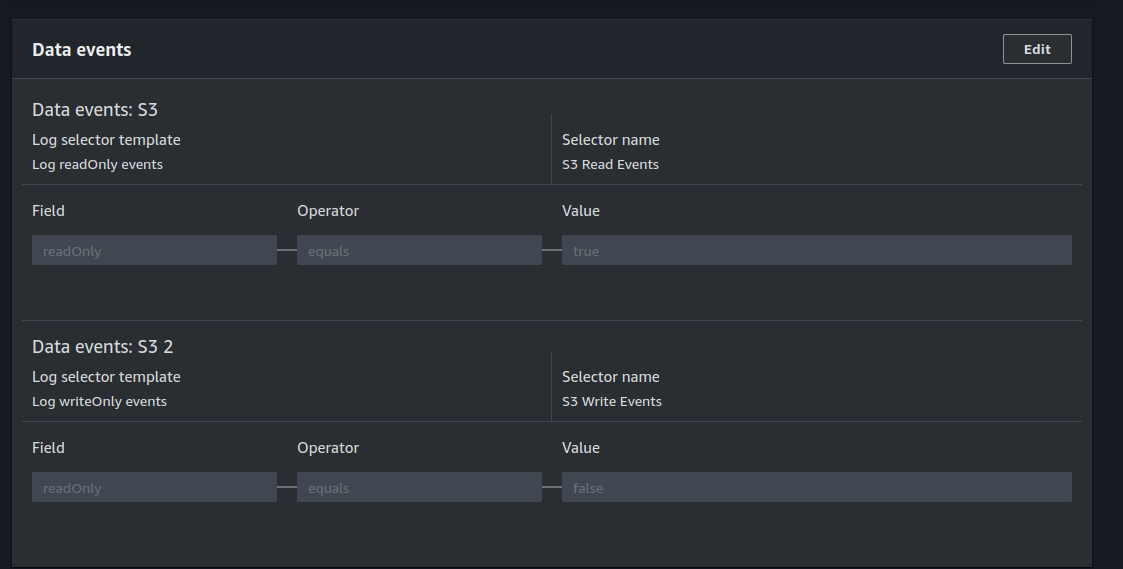Select the equals operator box under Data events: S3

pyautogui.click(x=419, y=251)
